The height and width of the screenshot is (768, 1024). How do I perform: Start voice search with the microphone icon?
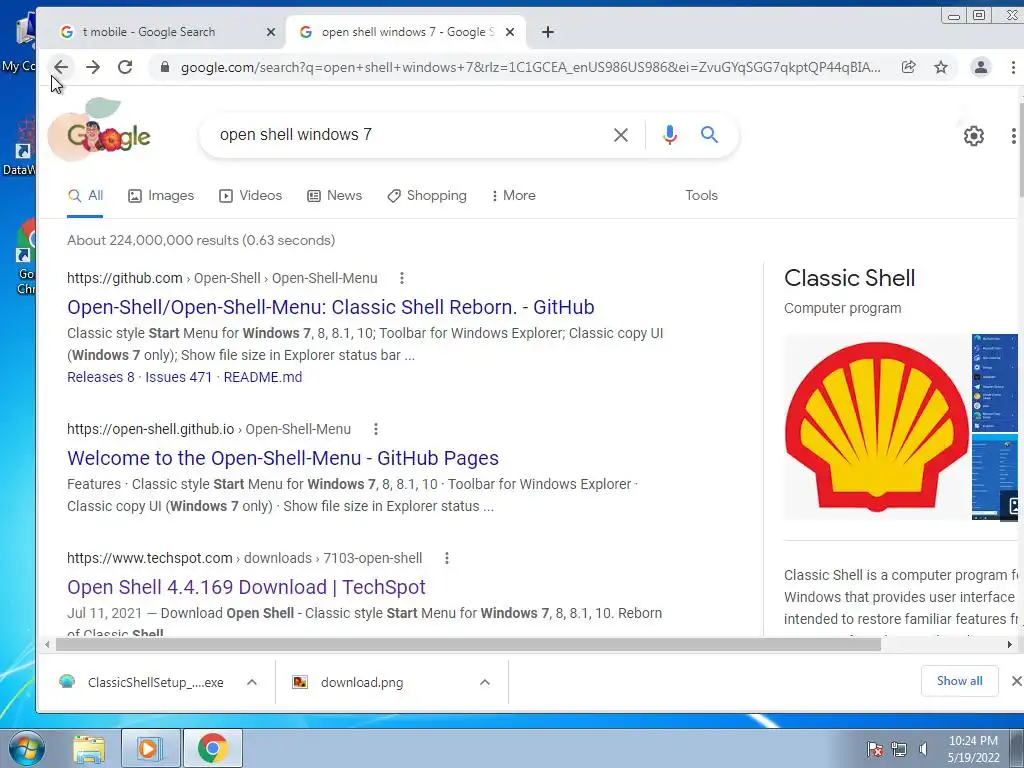[669, 135]
